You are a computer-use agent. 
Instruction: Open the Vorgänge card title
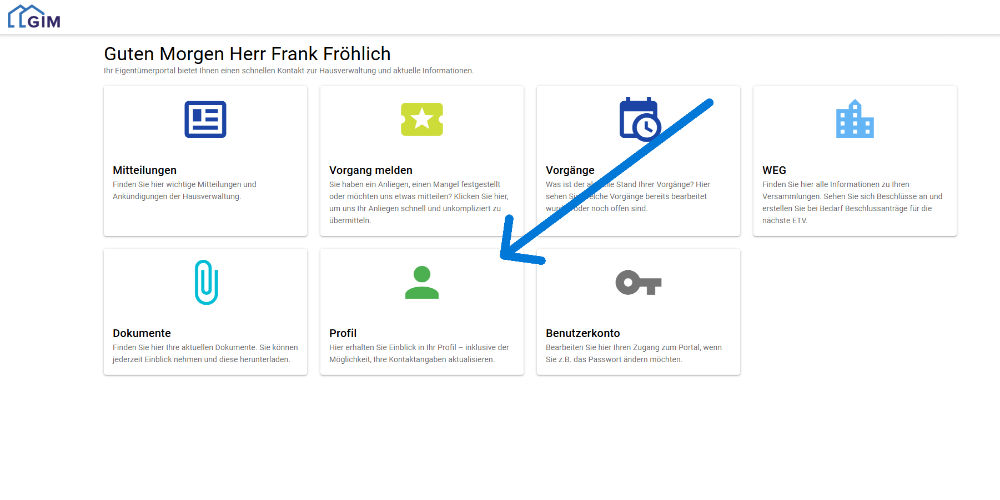(x=570, y=170)
